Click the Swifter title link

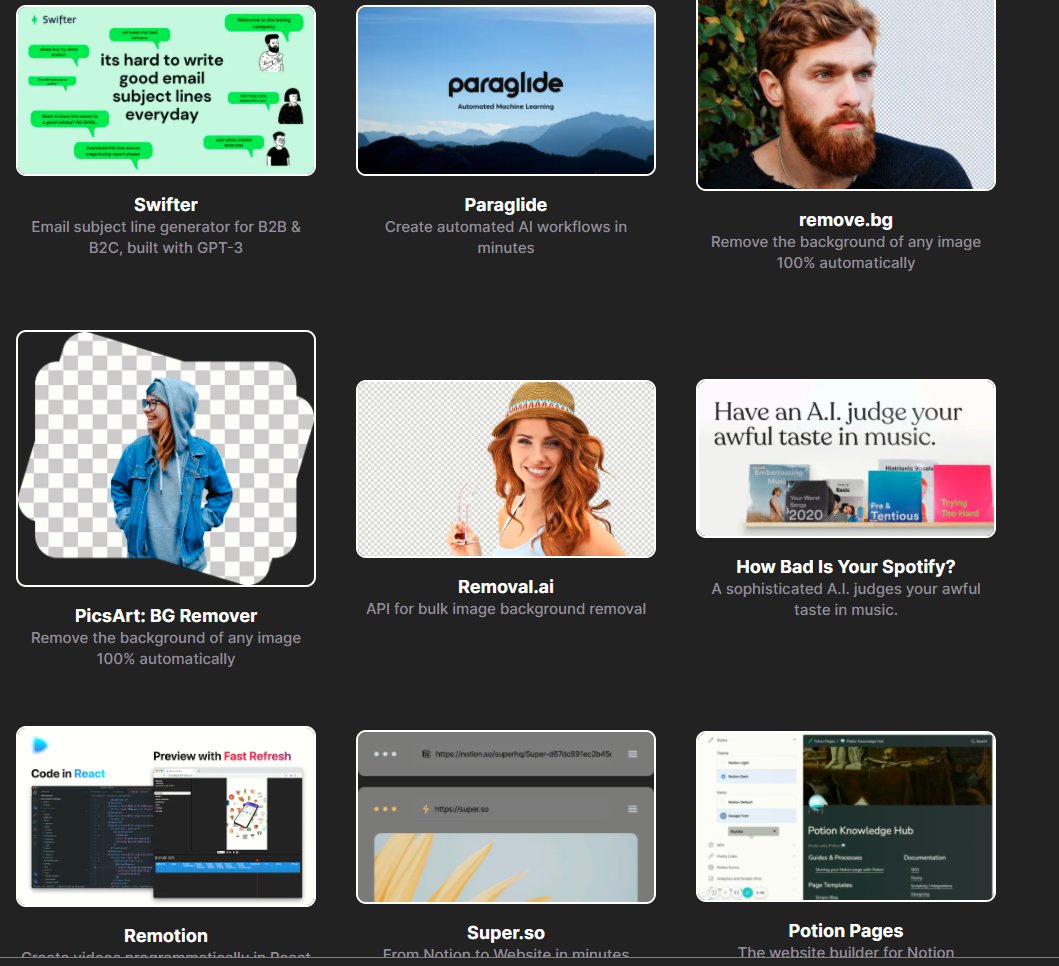(165, 205)
